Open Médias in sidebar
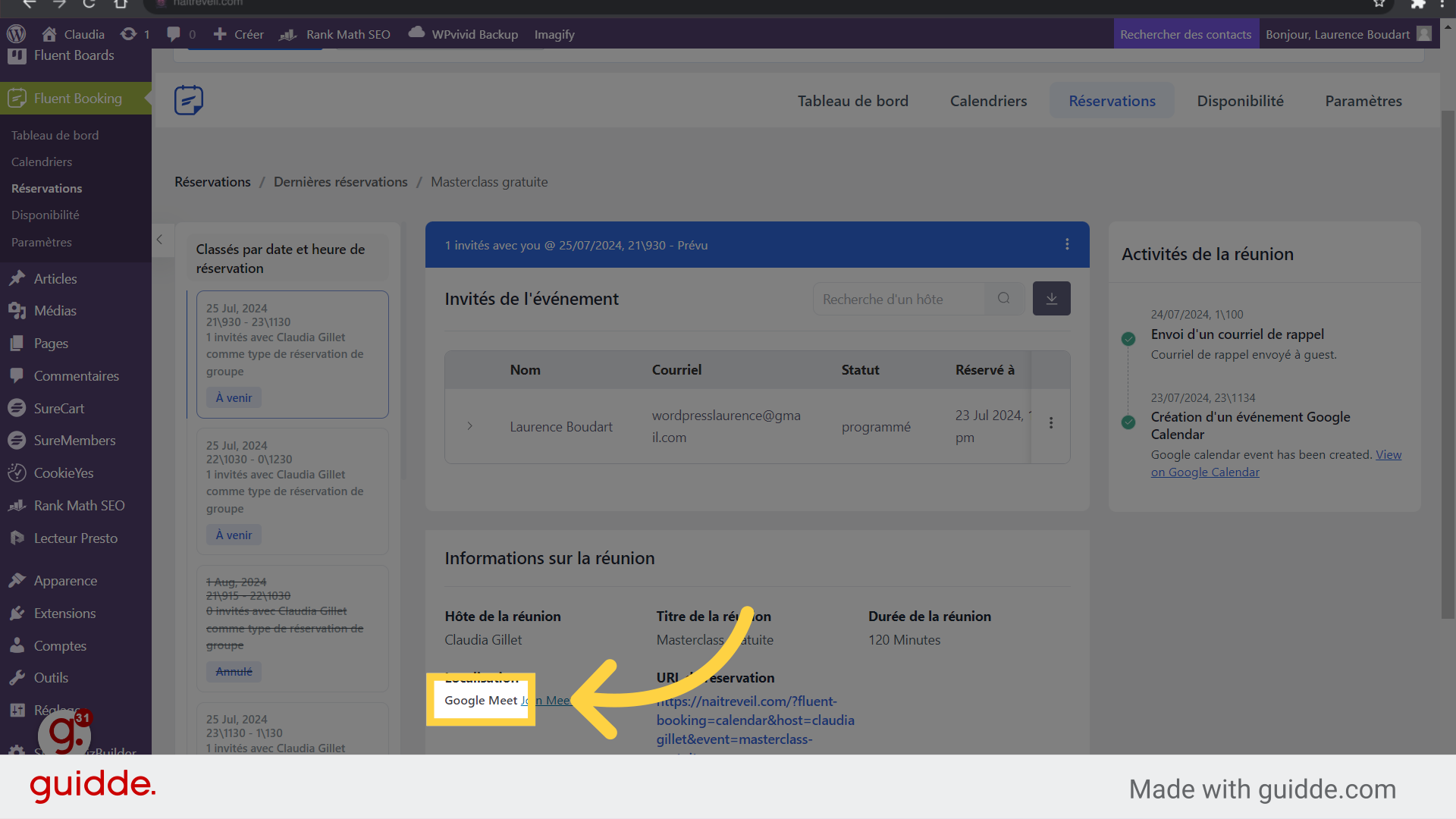Viewport: 1456px width, 819px height. [55, 311]
